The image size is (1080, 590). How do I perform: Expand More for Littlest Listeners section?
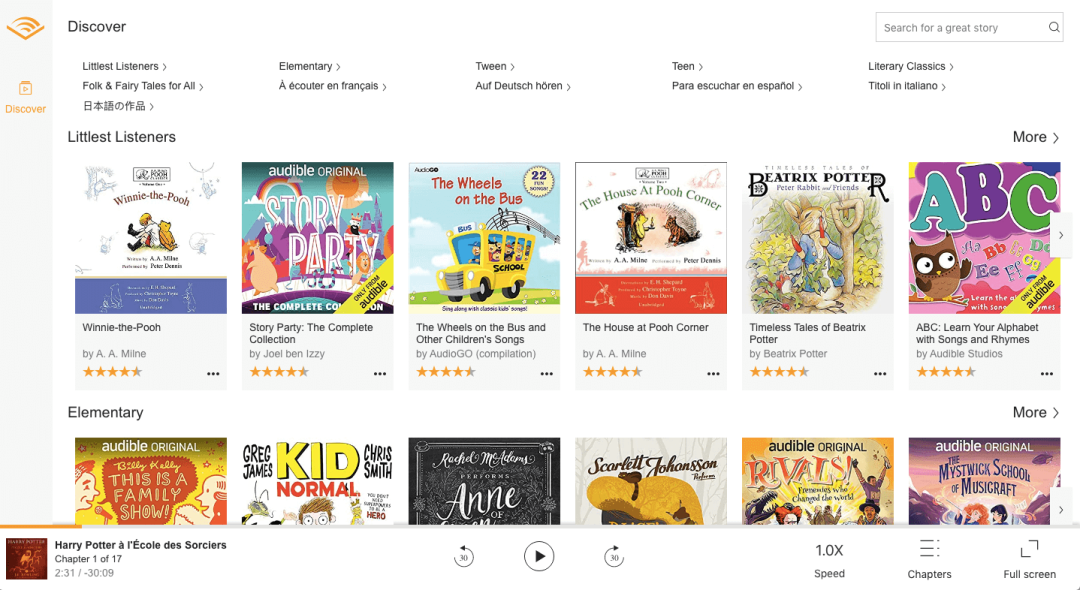[x=1035, y=137]
